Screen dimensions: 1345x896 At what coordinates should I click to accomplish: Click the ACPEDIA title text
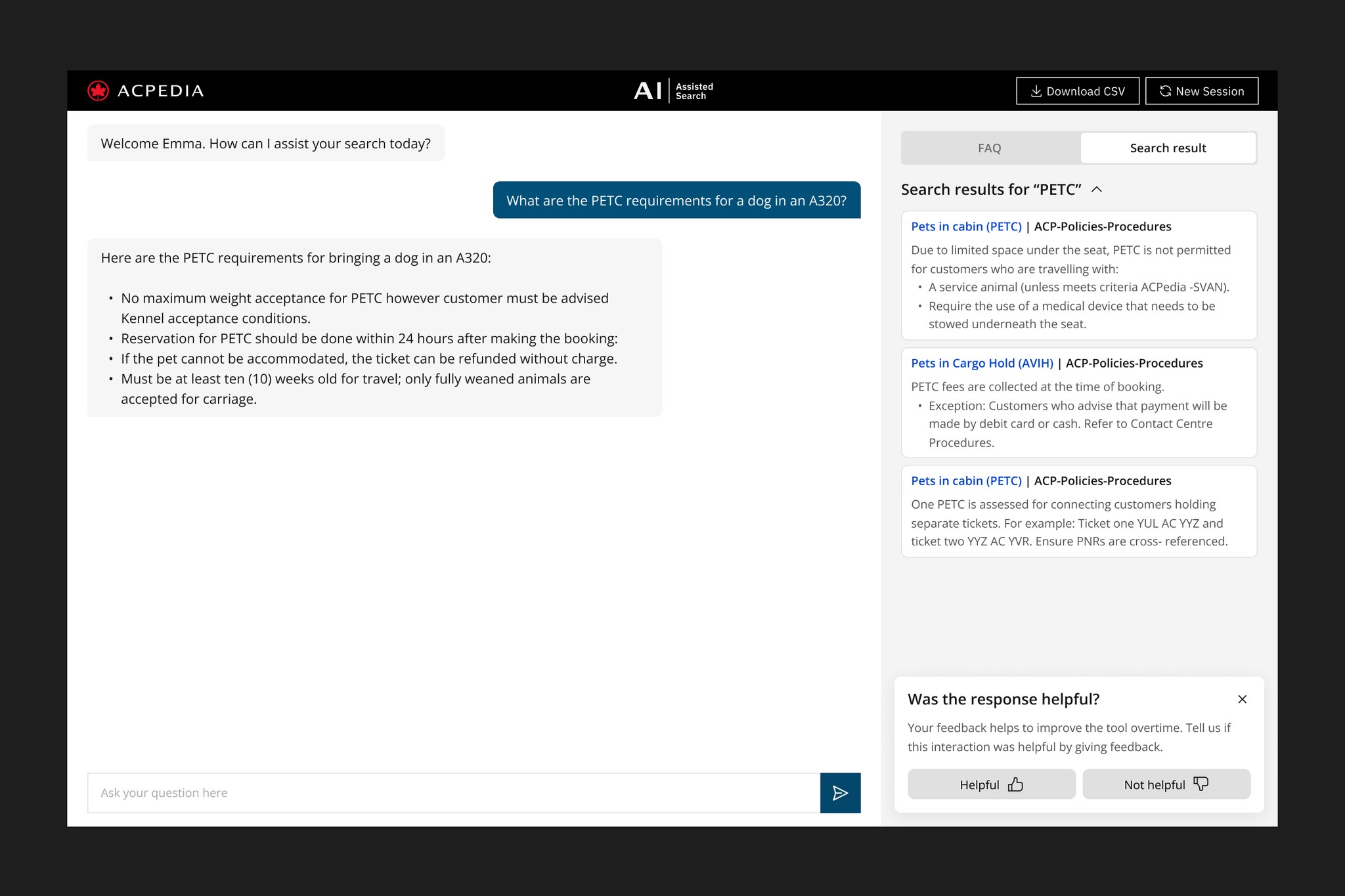(161, 91)
